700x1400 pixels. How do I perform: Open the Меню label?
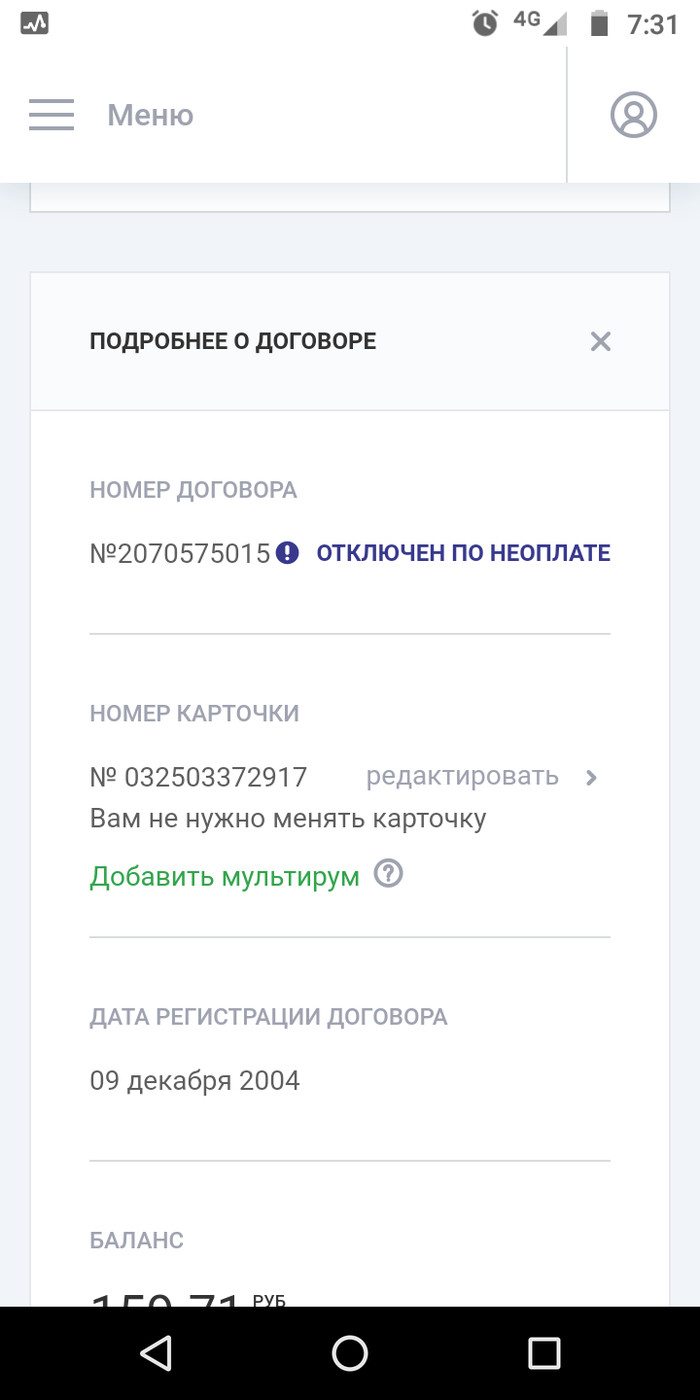(x=150, y=116)
